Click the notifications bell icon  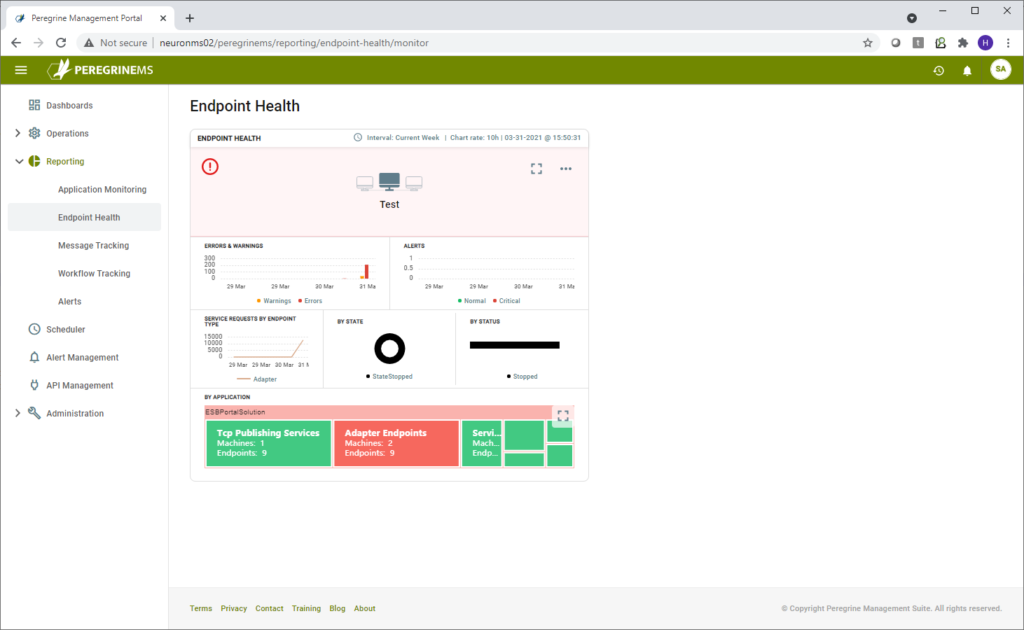point(967,70)
